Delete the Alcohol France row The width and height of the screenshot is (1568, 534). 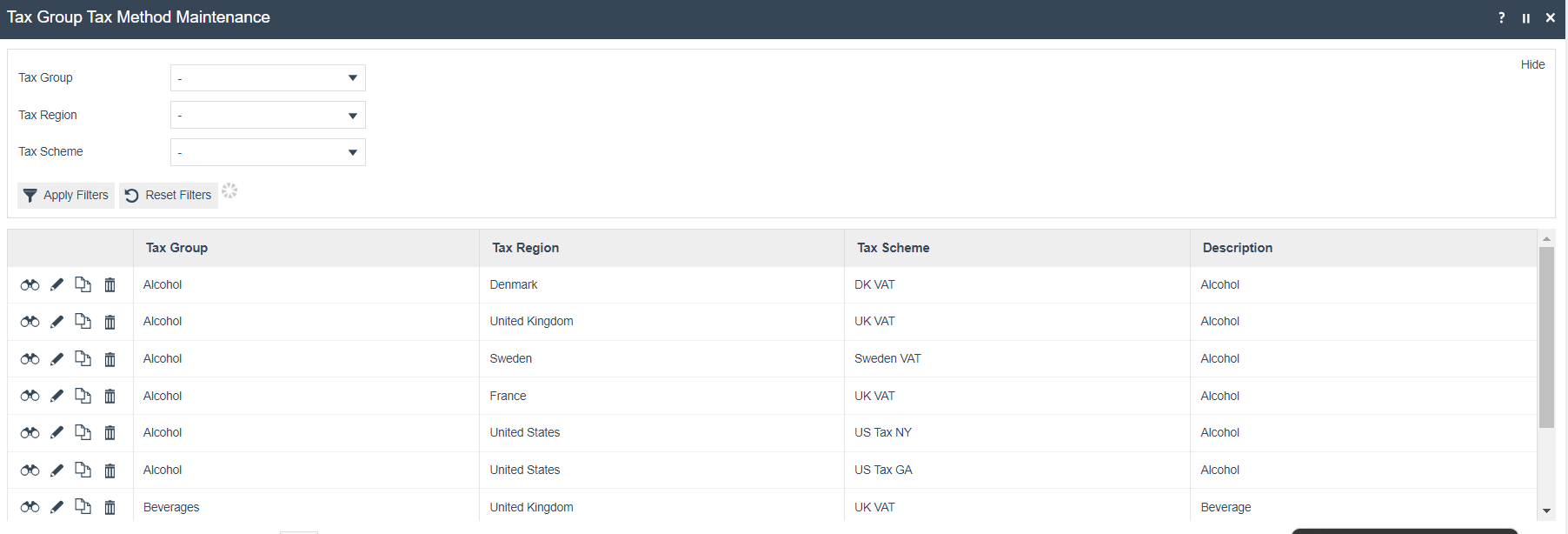[x=110, y=396]
